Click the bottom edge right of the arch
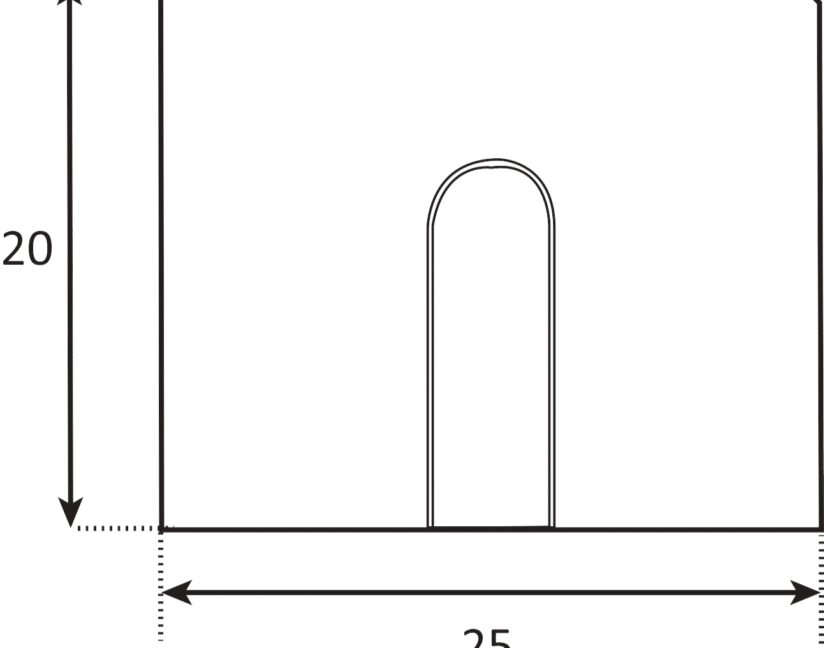The height and width of the screenshot is (648, 824). [688, 528]
